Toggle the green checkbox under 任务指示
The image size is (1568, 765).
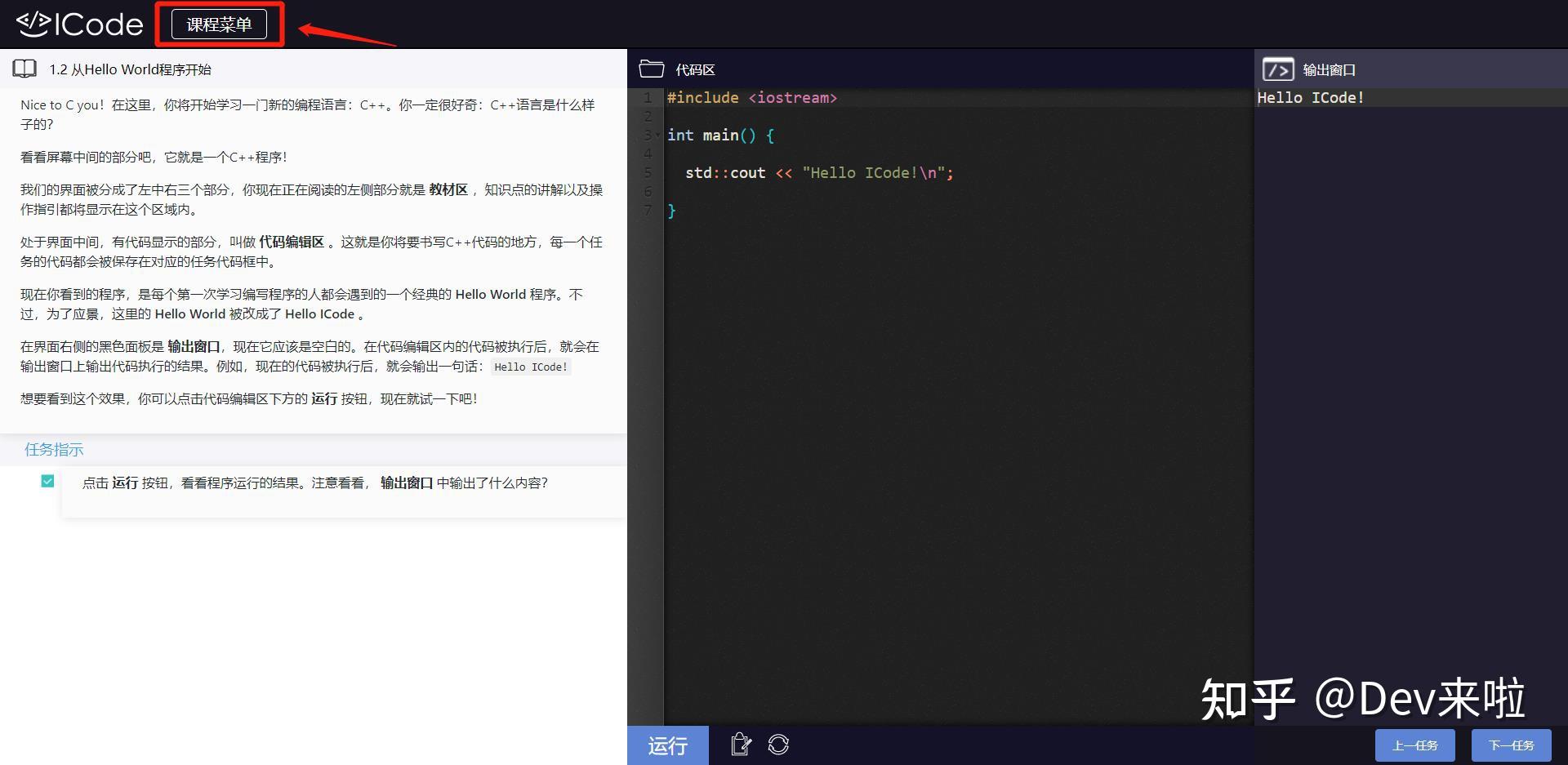tap(47, 481)
